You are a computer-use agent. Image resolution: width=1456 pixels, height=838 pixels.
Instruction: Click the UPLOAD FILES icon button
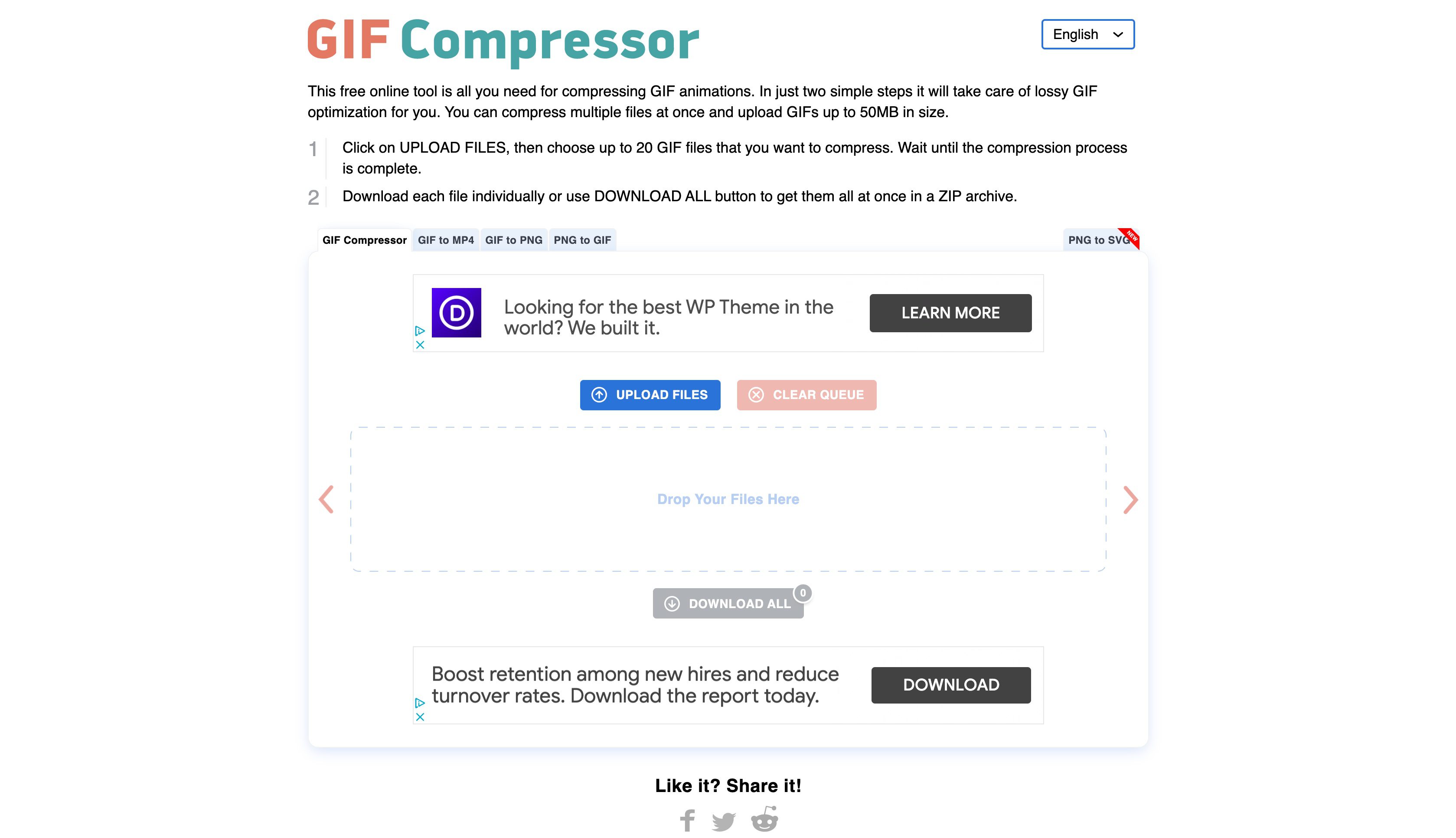(x=598, y=394)
